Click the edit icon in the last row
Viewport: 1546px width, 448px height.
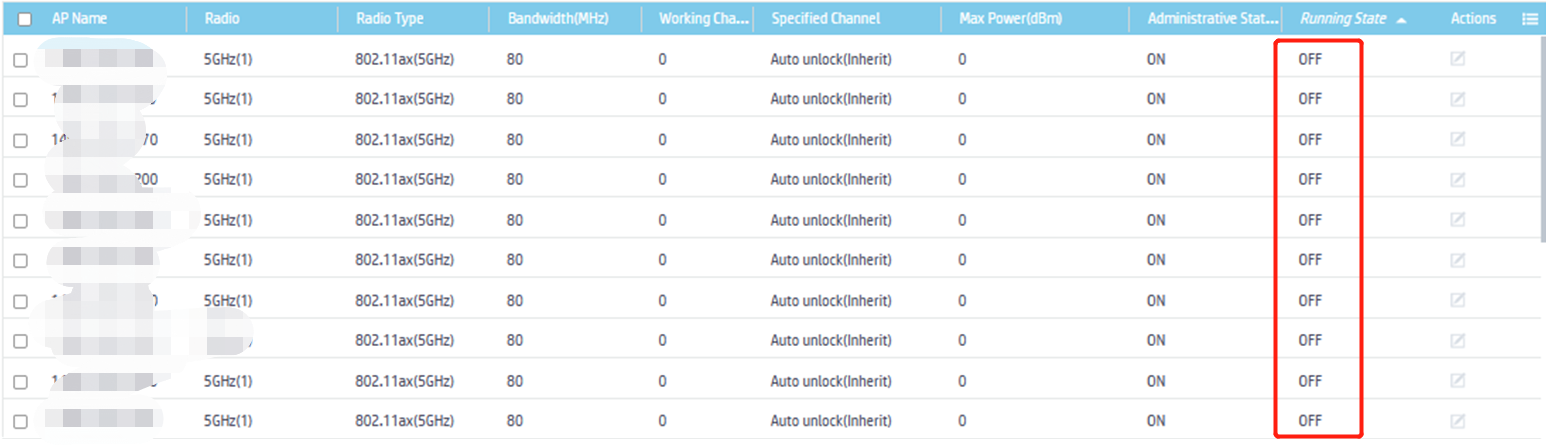point(1457,421)
